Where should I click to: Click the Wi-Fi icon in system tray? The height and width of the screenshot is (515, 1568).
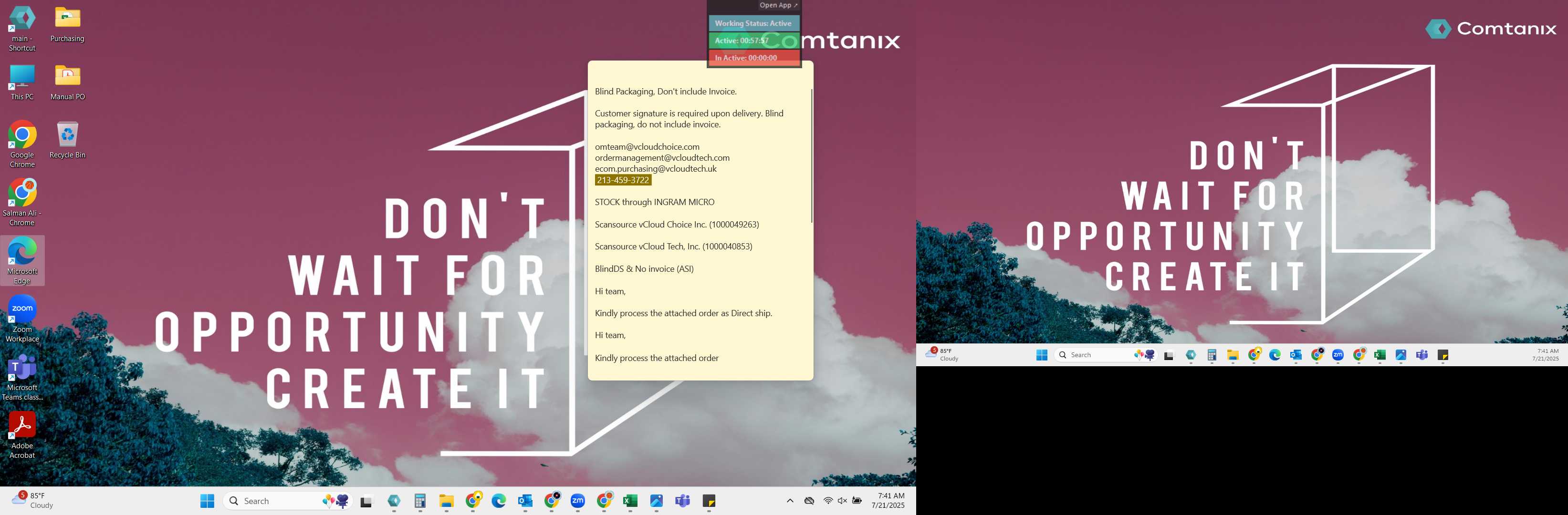(x=828, y=500)
